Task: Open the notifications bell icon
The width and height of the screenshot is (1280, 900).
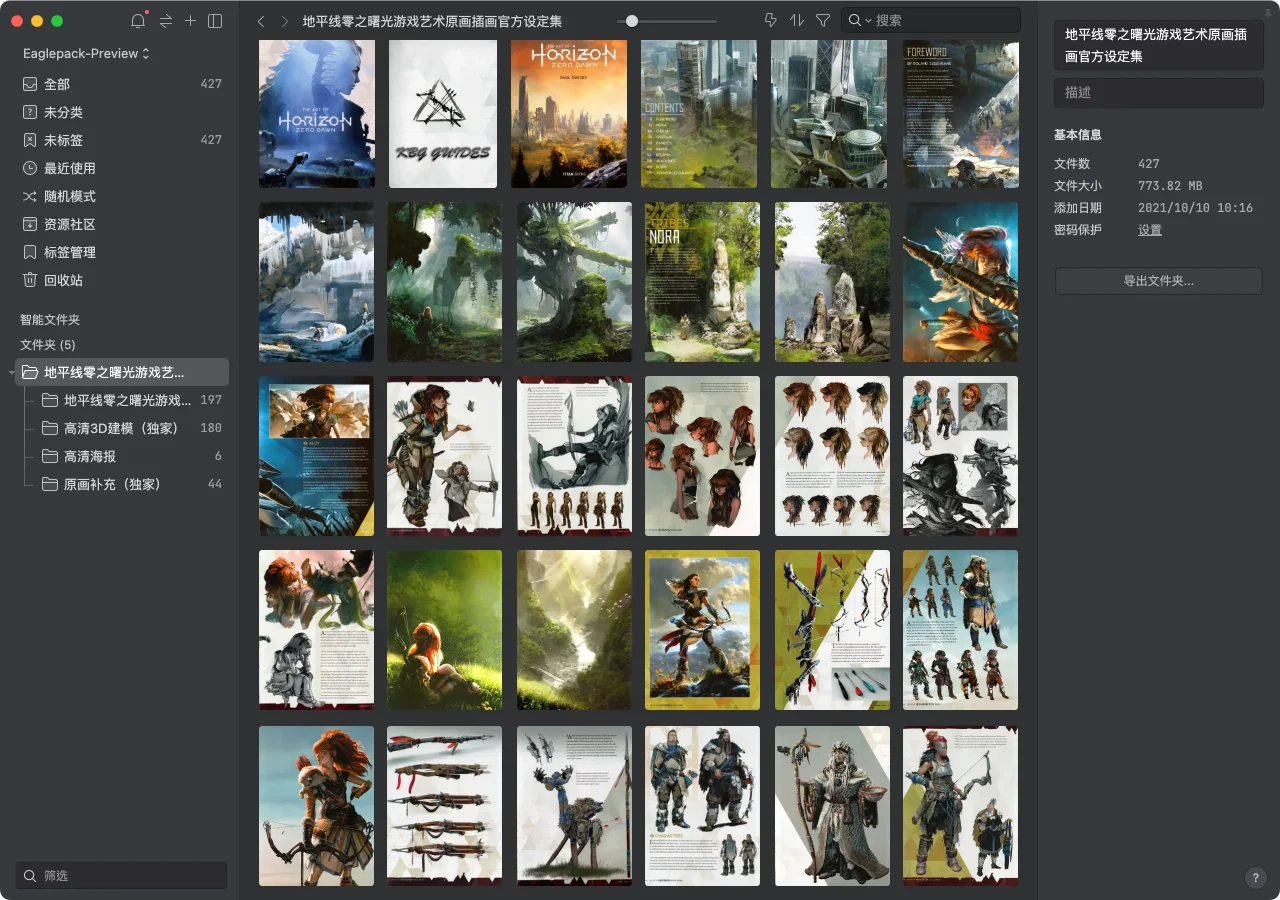Action: pyautogui.click(x=138, y=21)
